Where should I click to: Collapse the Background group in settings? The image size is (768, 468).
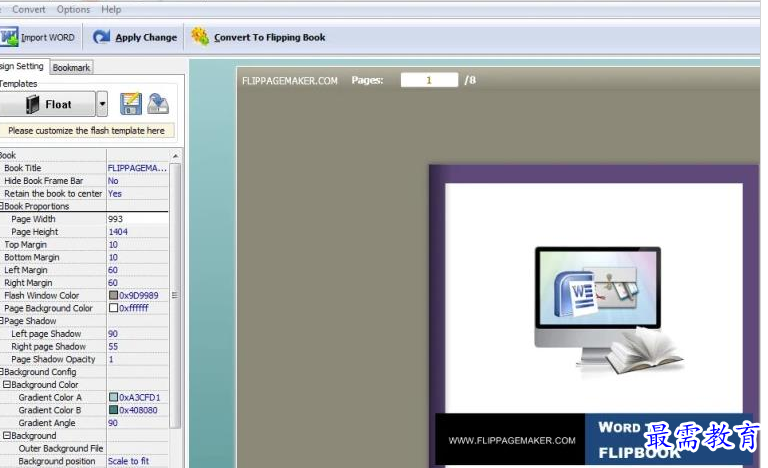(7, 436)
